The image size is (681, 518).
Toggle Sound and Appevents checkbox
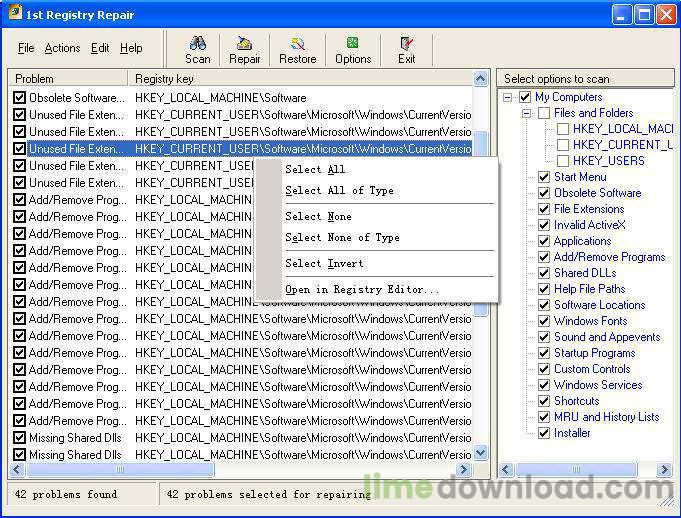544,337
